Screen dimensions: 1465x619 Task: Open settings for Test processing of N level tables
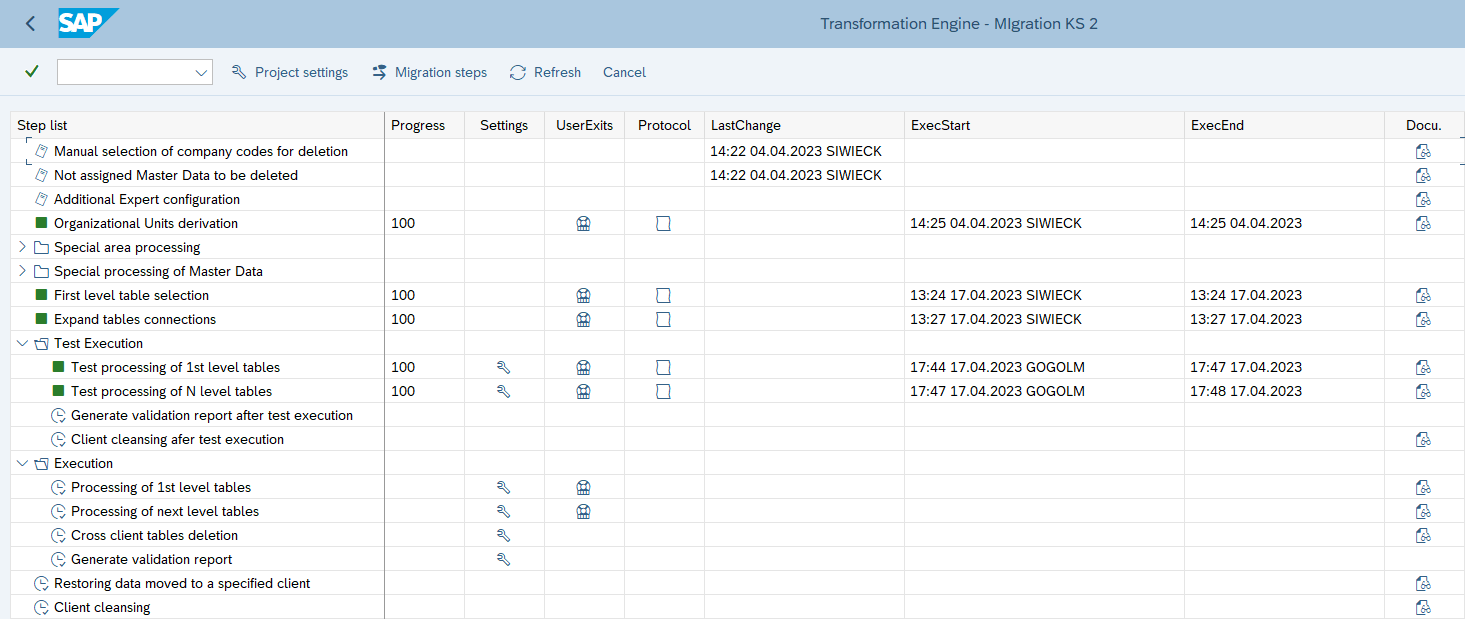click(x=504, y=392)
